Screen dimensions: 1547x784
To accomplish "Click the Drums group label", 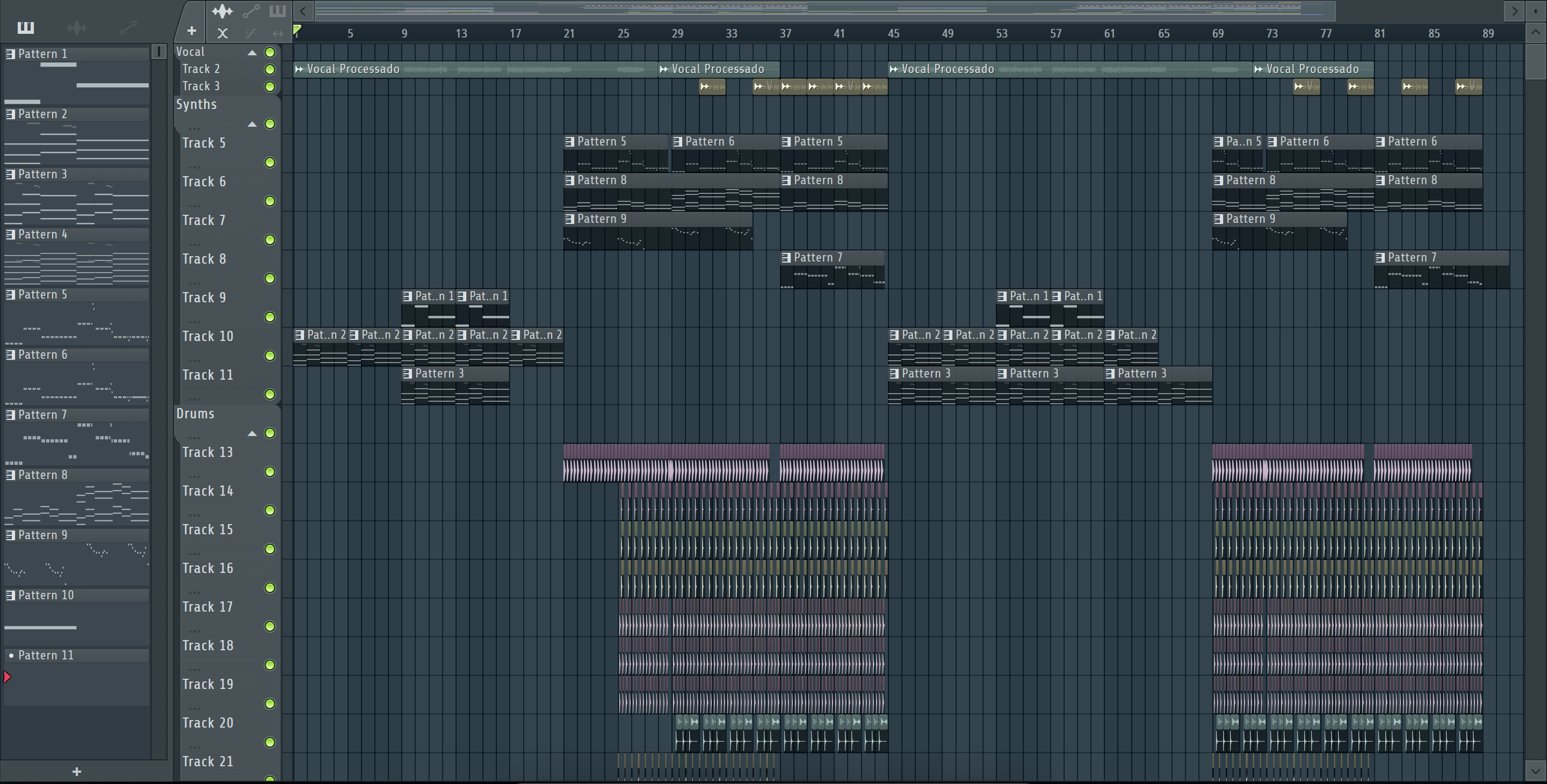I will (x=195, y=413).
